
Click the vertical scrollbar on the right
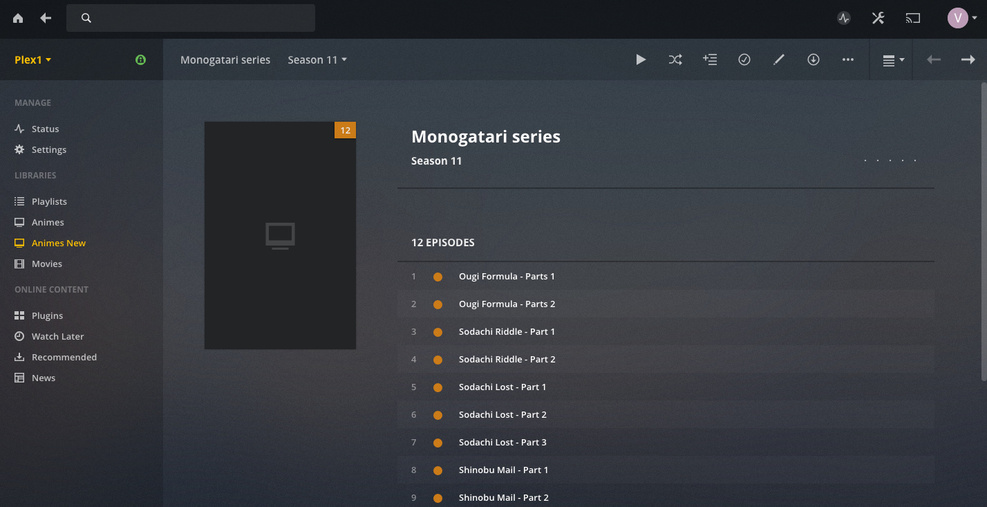pos(984,231)
